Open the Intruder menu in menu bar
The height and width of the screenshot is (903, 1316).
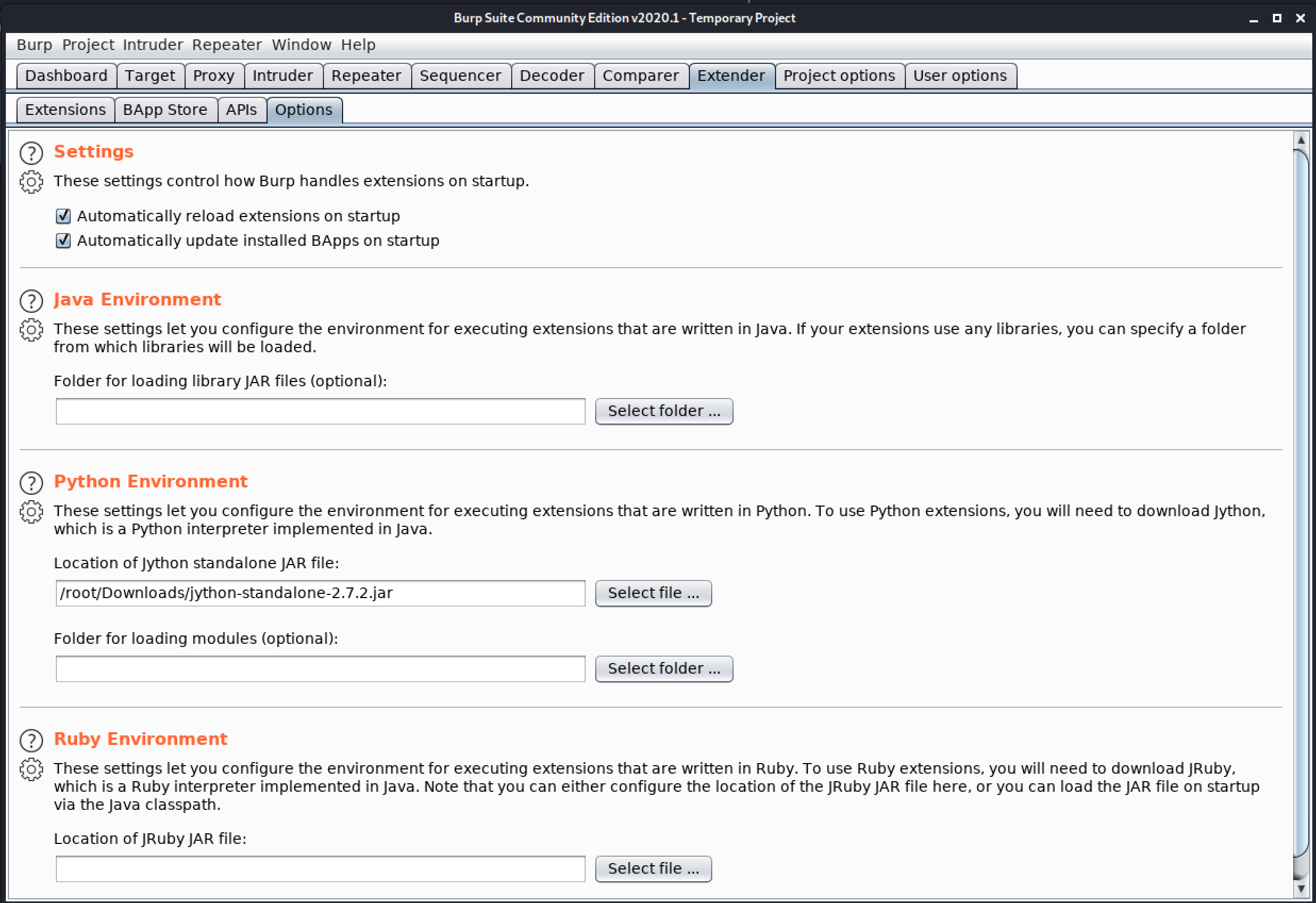point(153,45)
